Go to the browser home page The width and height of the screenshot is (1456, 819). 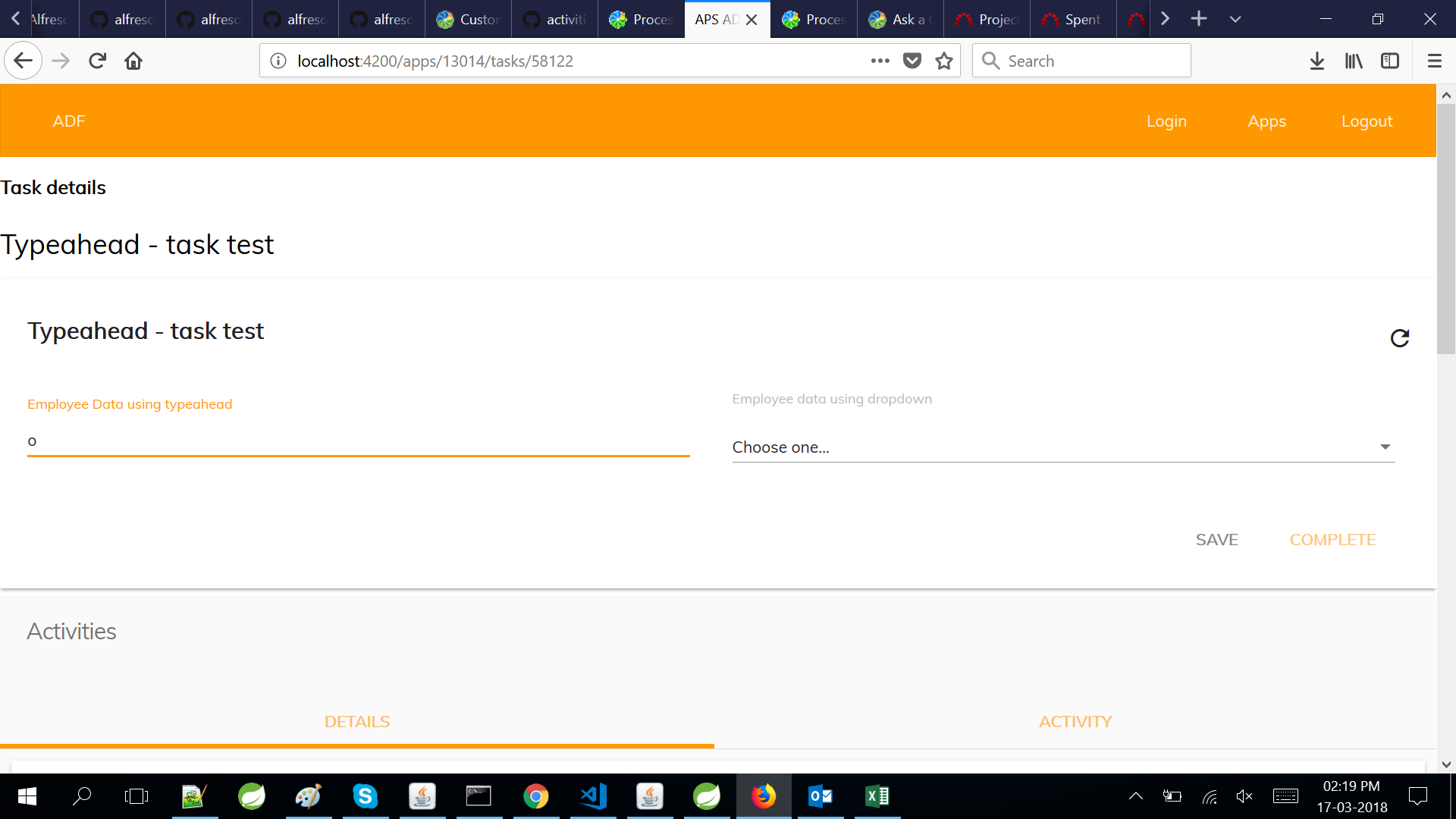133,61
